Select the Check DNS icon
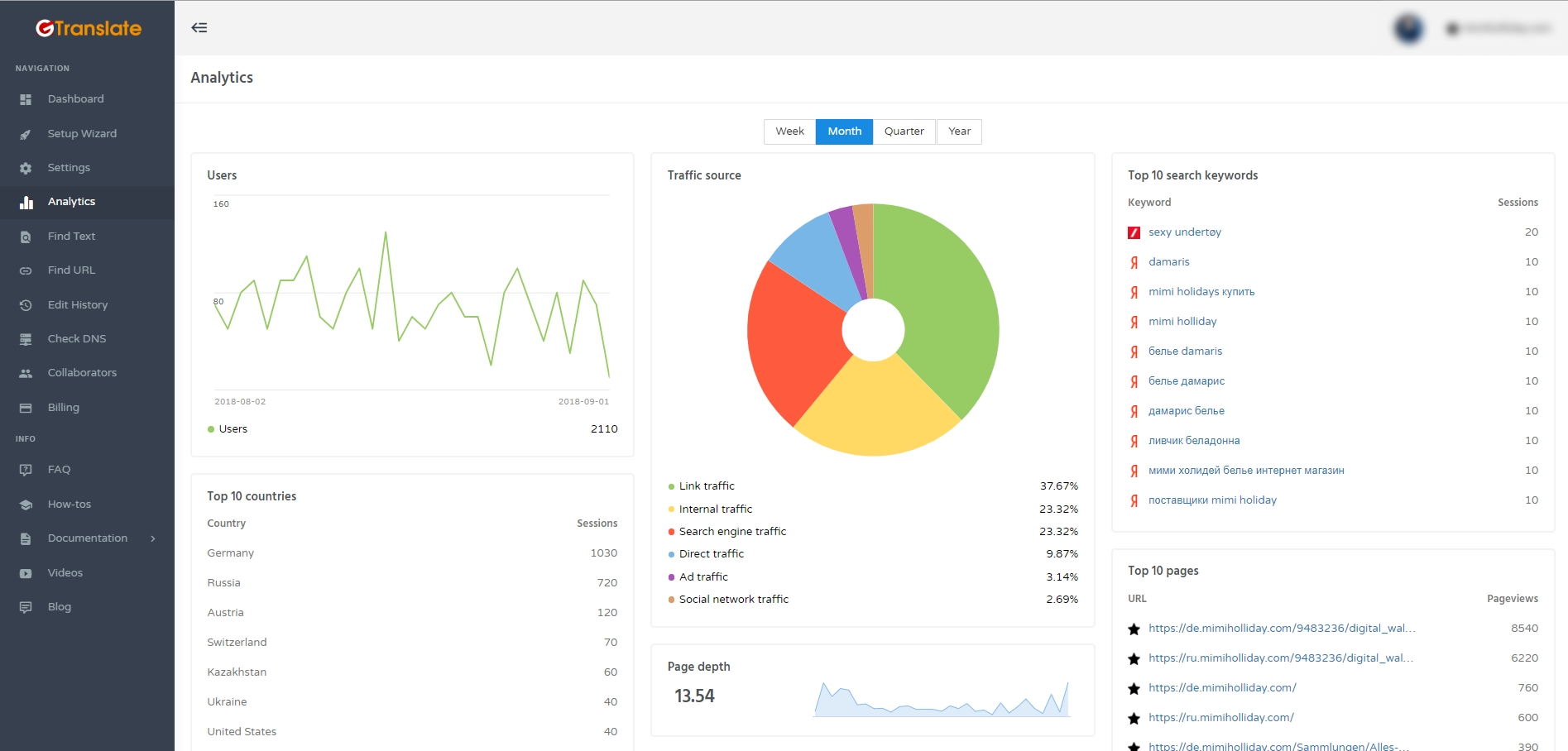Viewport: 1568px width, 751px height. pyautogui.click(x=26, y=338)
